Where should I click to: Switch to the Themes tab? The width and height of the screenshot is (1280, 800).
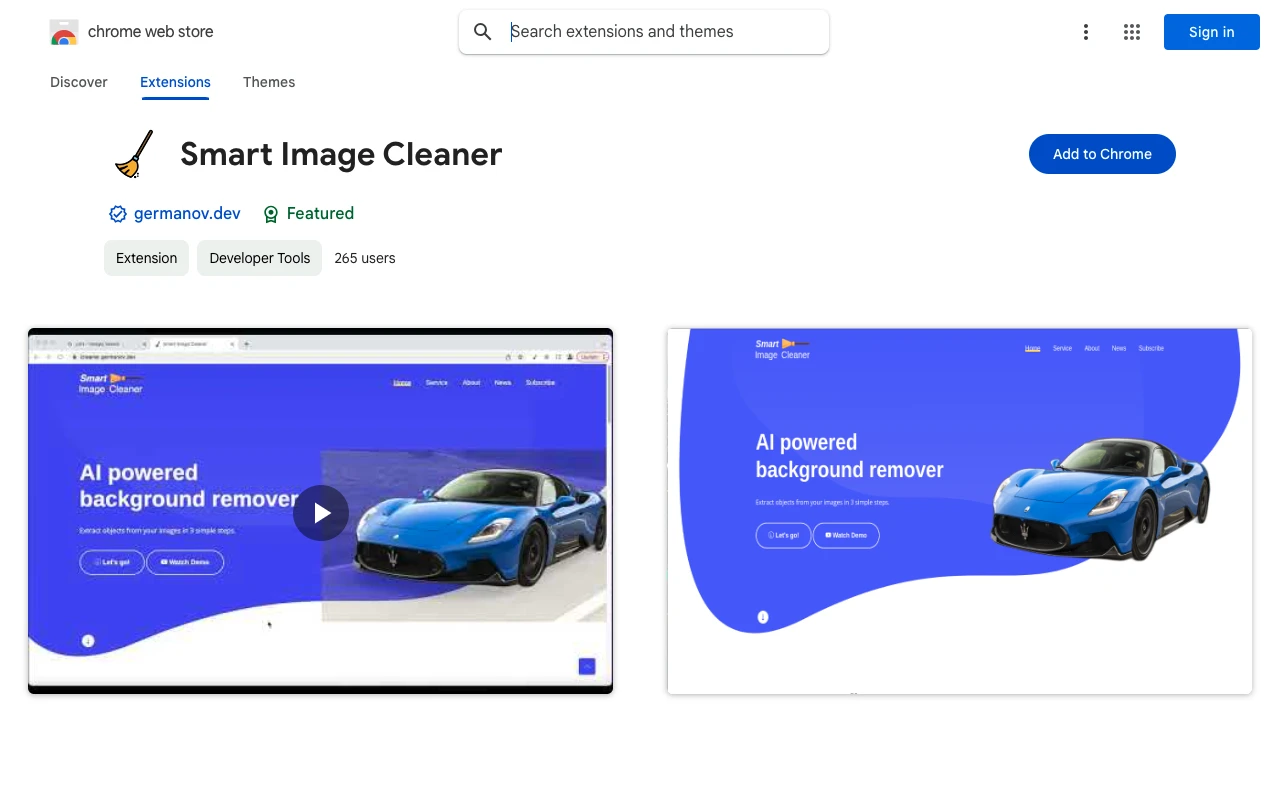coord(269,82)
